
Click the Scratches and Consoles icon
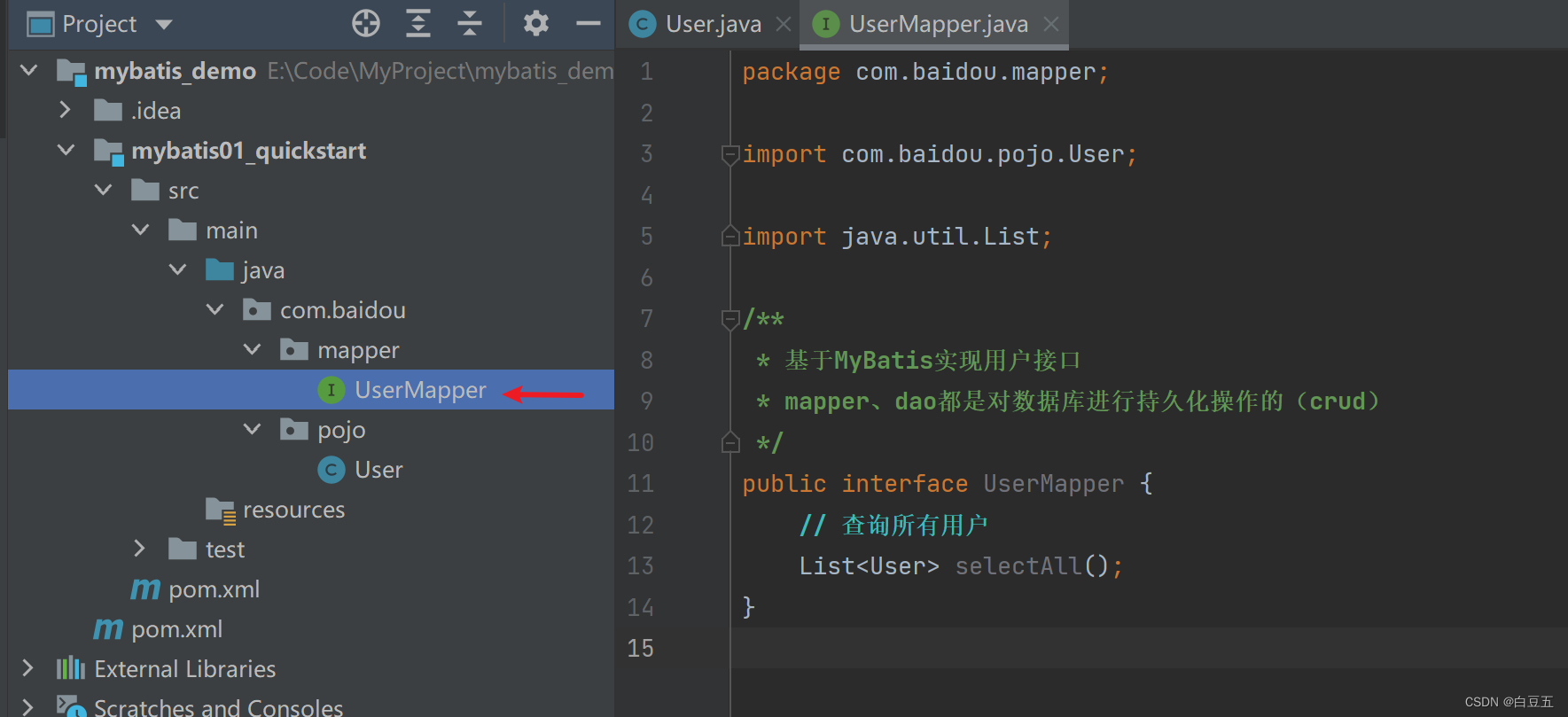(71, 706)
